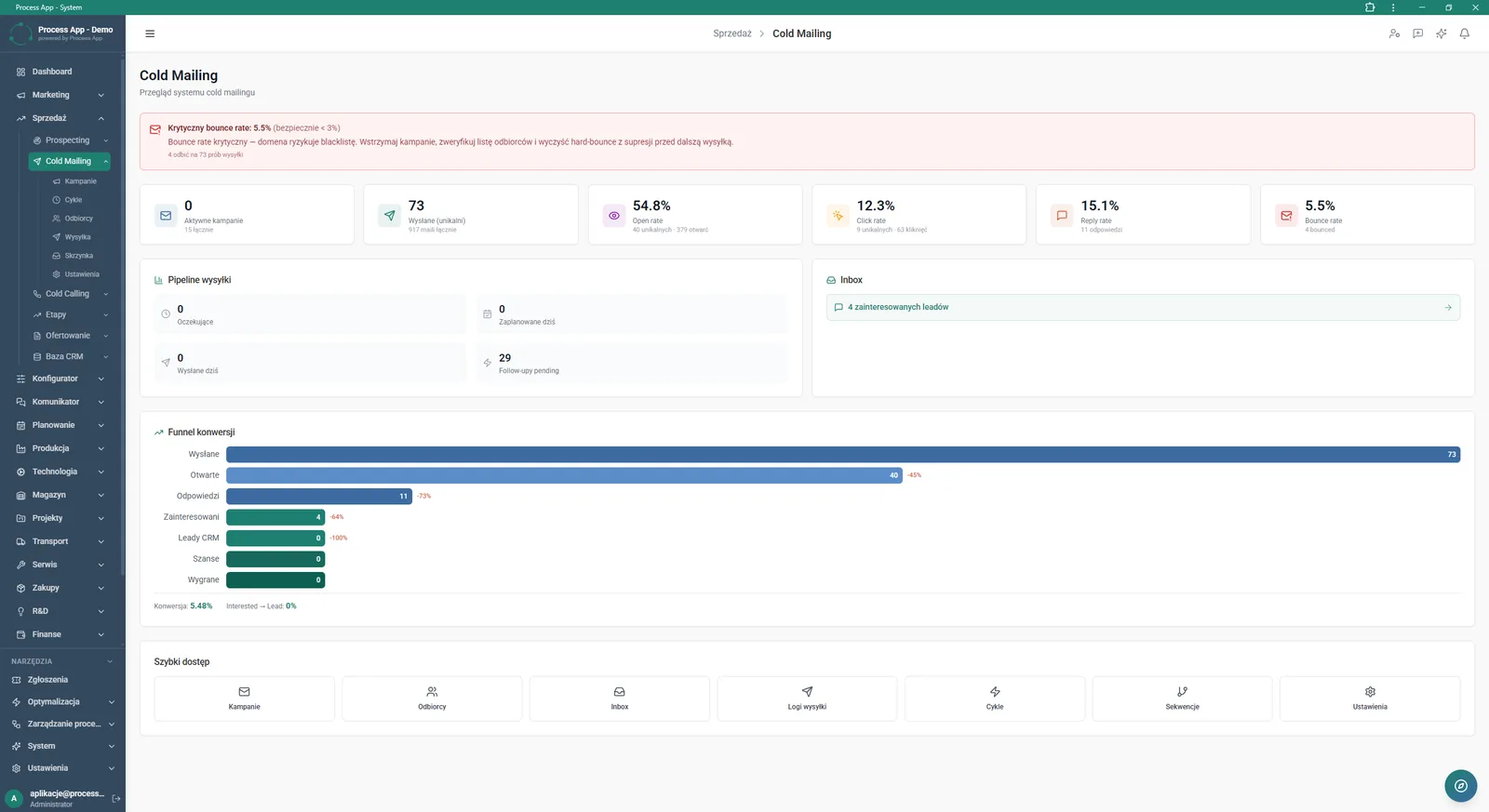Toggle sidebar with hamburger menu icon

click(x=150, y=33)
